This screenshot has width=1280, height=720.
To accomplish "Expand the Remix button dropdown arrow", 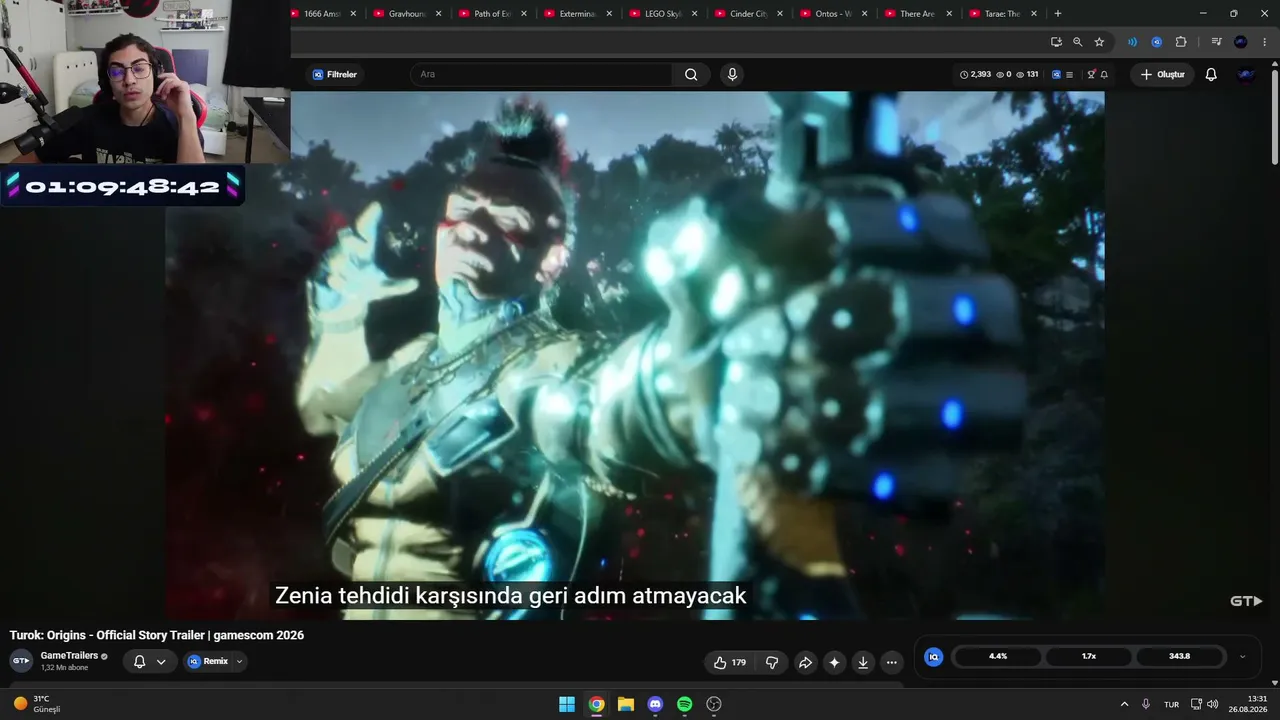I will (x=239, y=661).
